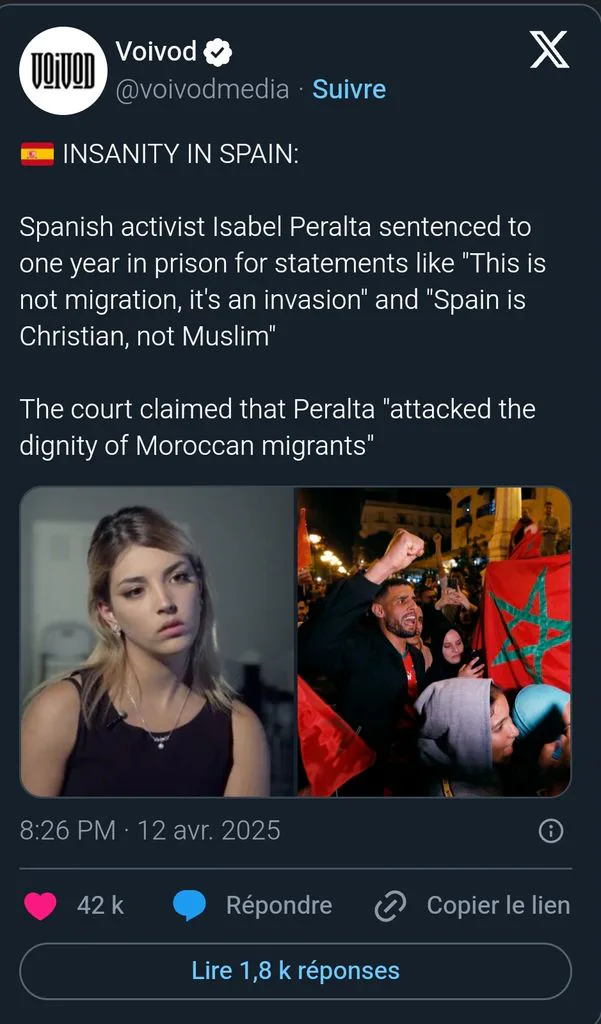The height and width of the screenshot is (1024, 601).
Task: Click Copier le lien
Action: [498, 906]
